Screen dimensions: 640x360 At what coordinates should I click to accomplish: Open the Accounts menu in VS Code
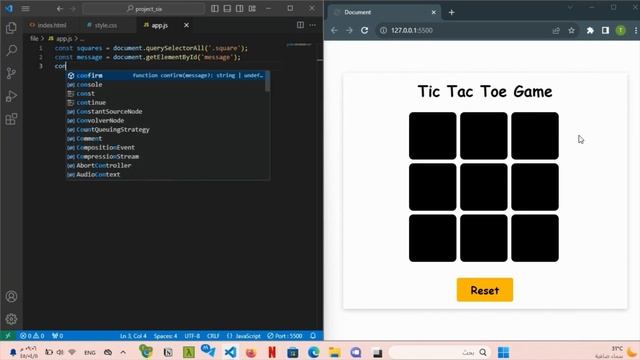pyautogui.click(x=11, y=296)
